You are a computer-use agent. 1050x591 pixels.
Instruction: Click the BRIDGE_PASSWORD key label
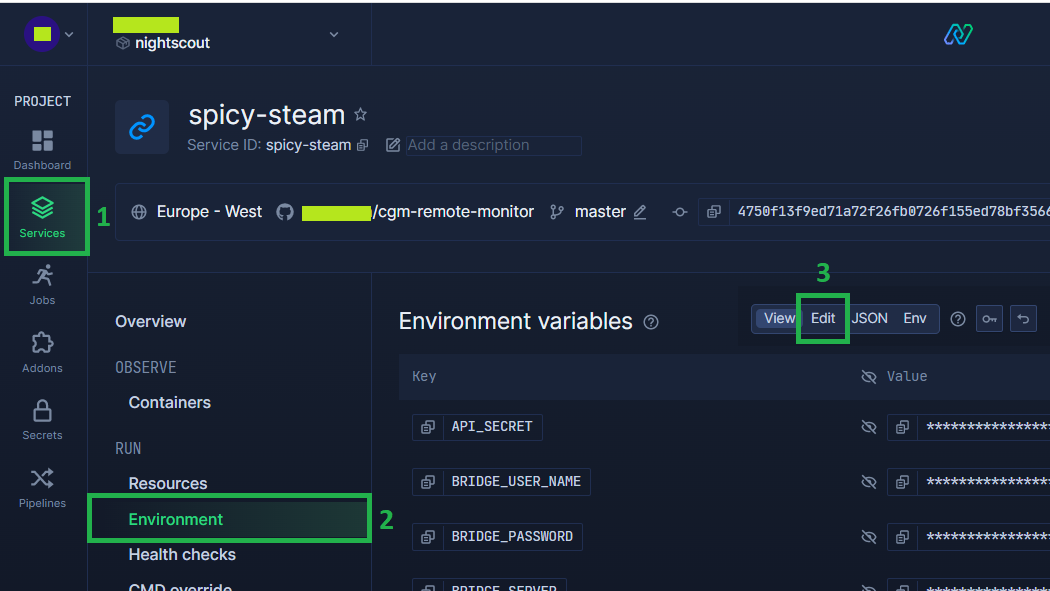click(x=512, y=537)
